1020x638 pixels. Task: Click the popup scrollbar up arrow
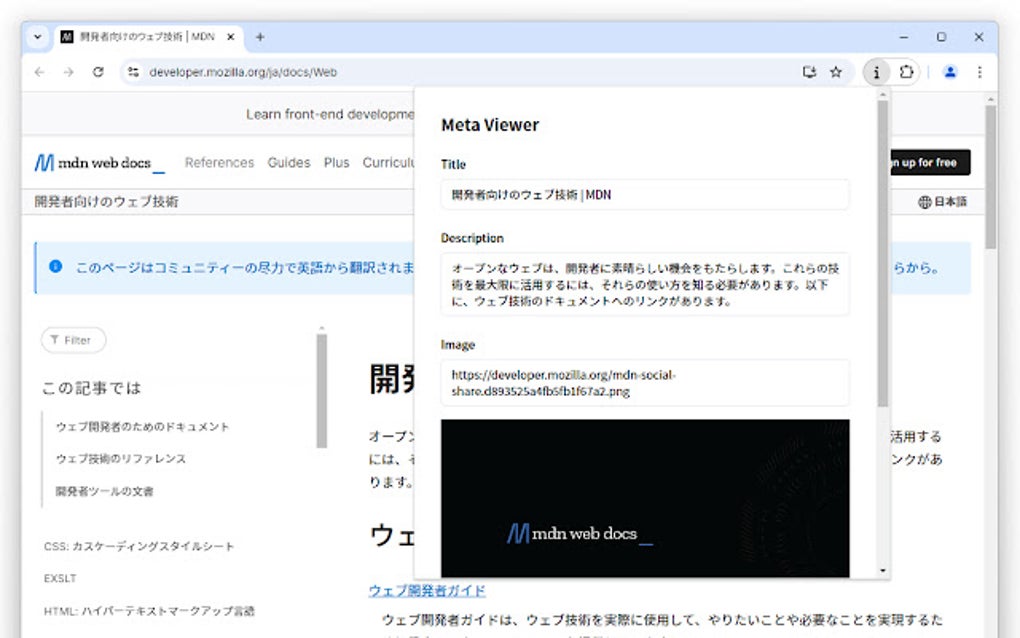(883, 95)
